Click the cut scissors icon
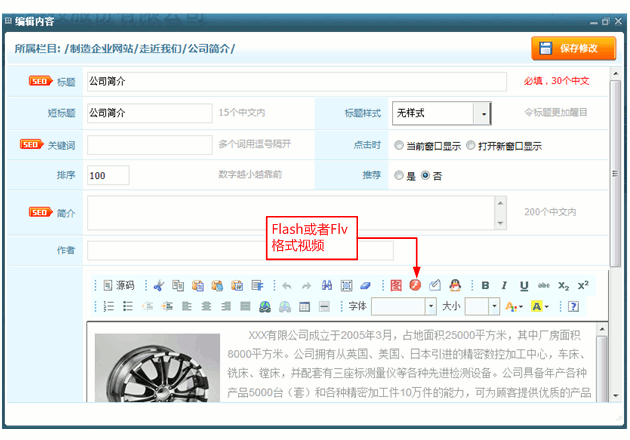This screenshot has height=440, width=630. 158,285
